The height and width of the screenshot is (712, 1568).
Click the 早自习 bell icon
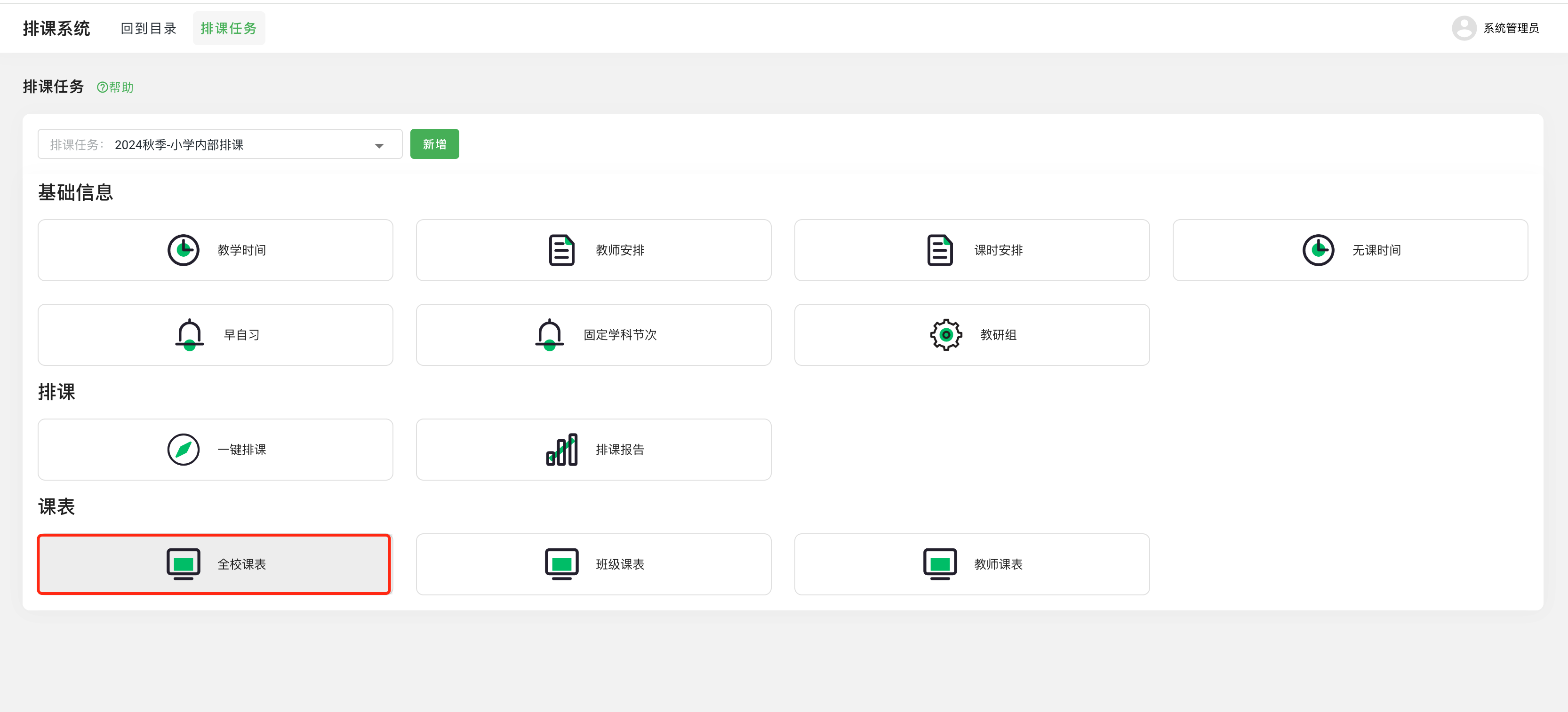pyautogui.click(x=189, y=335)
